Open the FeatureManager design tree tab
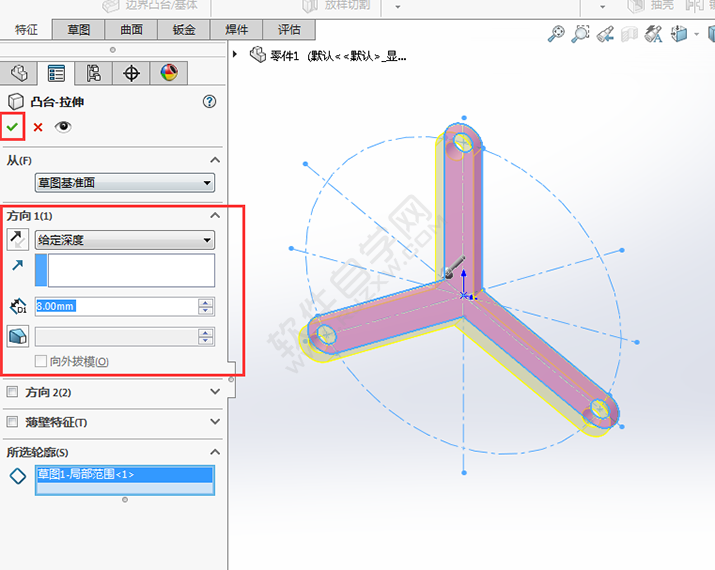This screenshot has height=570, width=715. (x=19, y=73)
